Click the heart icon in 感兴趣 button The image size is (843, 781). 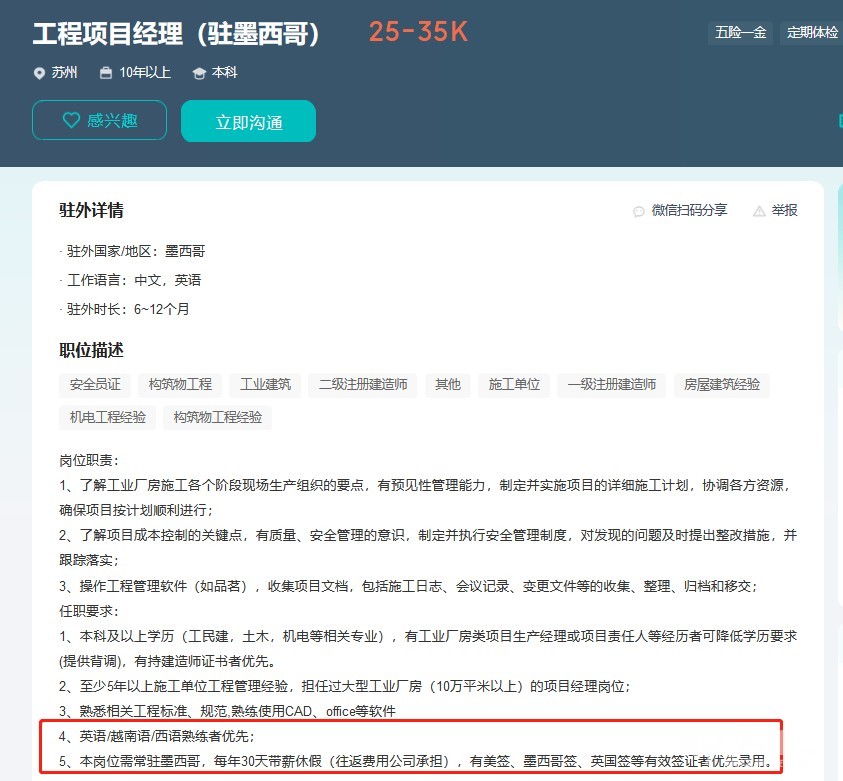(x=71, y=120)
